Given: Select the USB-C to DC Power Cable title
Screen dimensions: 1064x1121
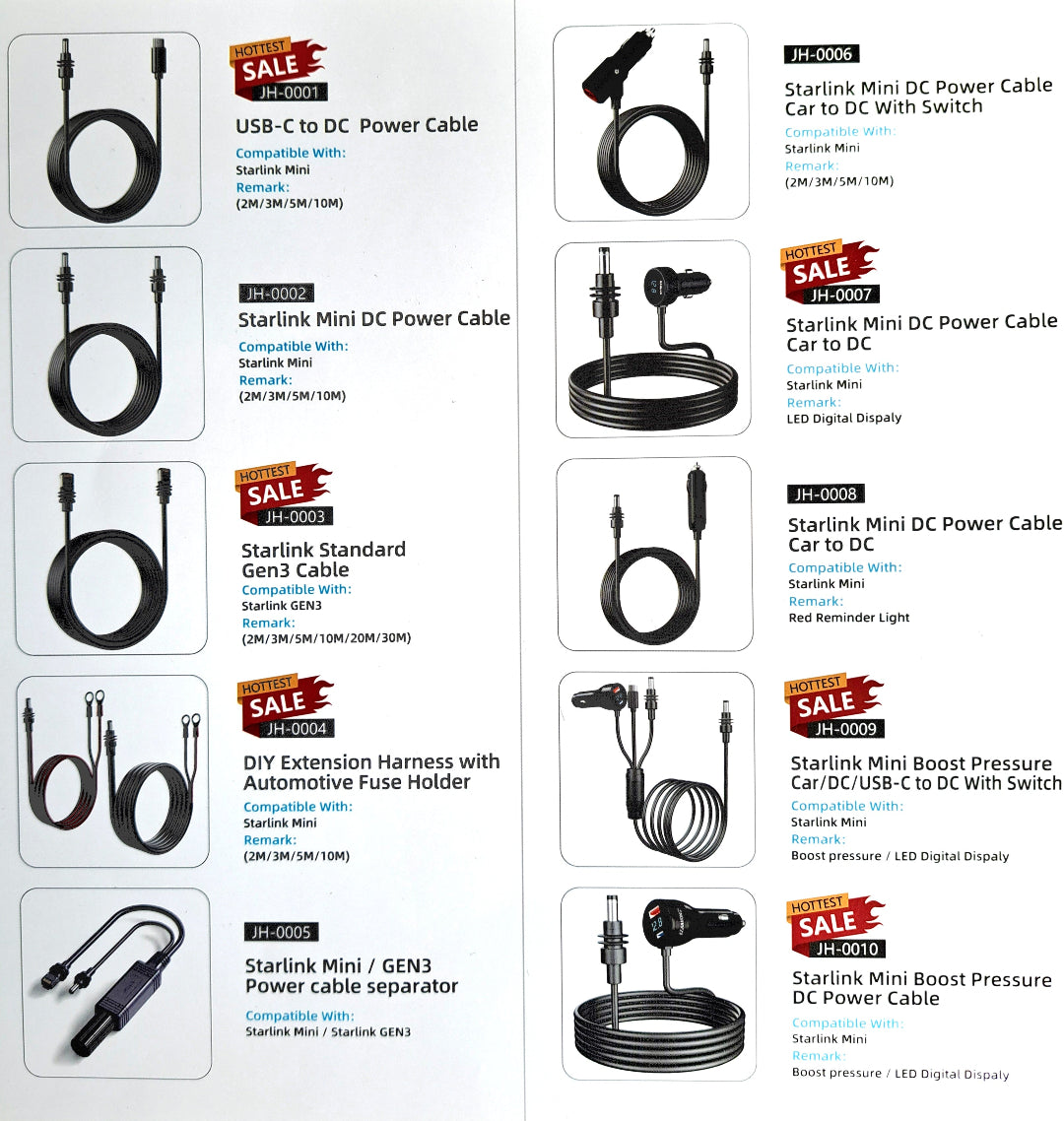Looking at the screenshot, I should (x=357, y=125).
